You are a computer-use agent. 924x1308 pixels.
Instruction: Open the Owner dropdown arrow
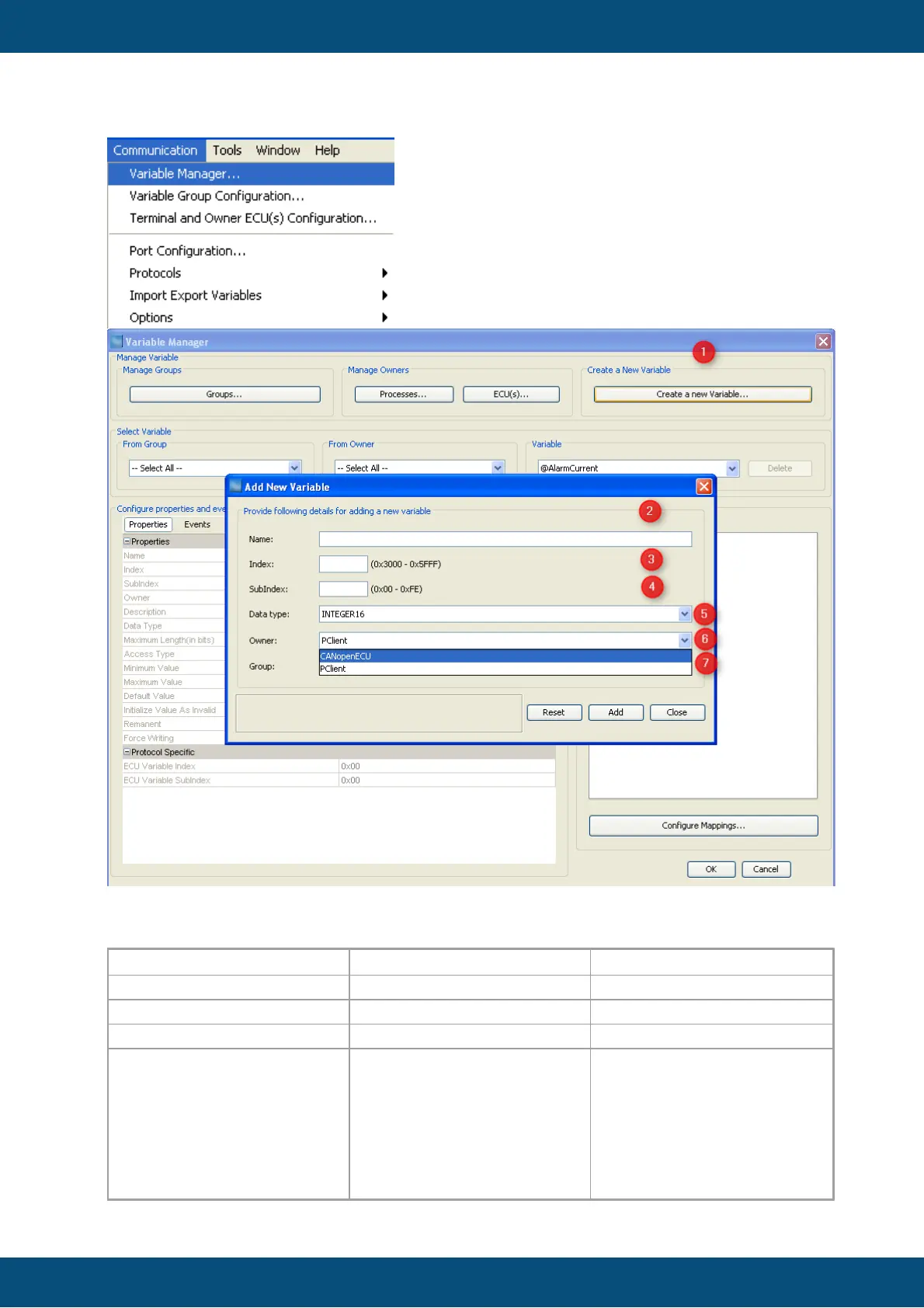click(685, 641)
